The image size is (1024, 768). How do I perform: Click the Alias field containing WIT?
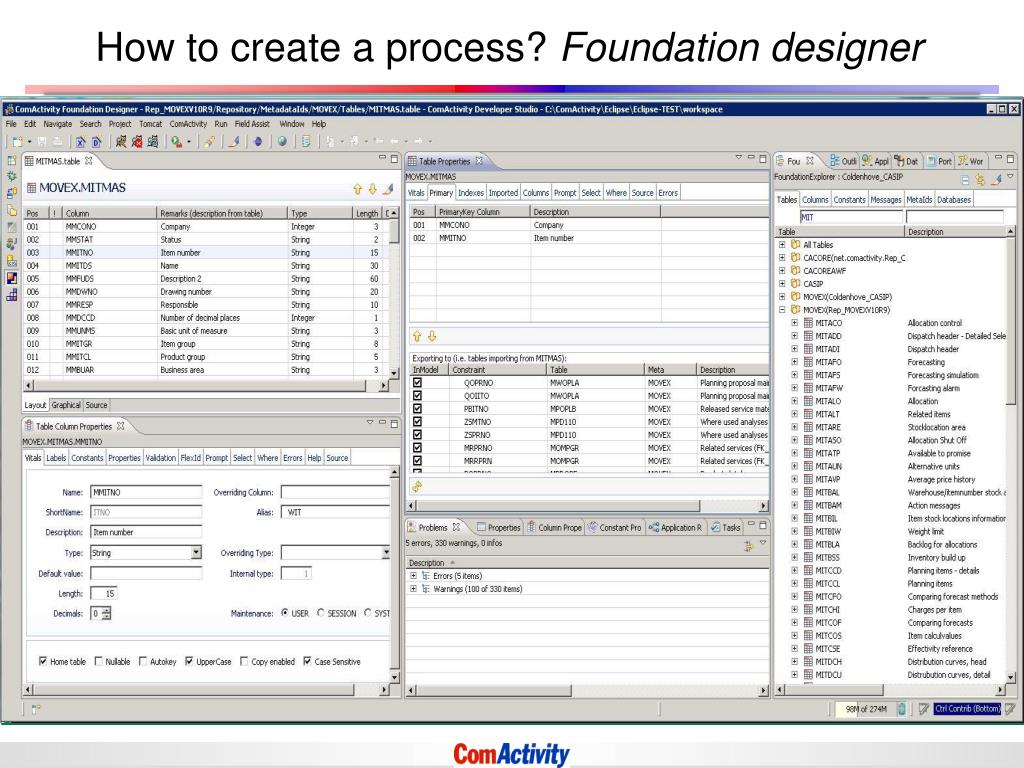[x=336, y=512]
